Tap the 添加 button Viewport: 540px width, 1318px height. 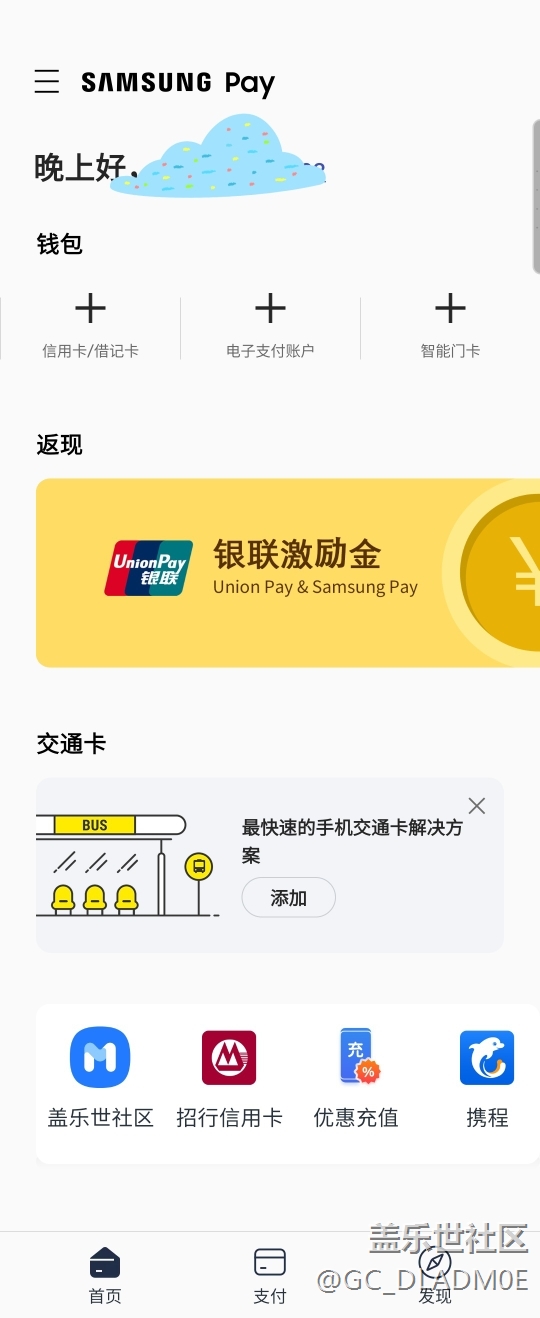[x=288, y=898]
